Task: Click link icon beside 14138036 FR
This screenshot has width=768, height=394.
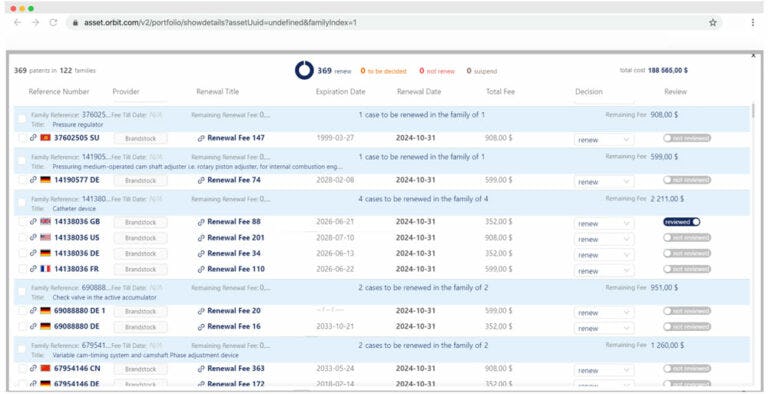Action: coord(33,269)
